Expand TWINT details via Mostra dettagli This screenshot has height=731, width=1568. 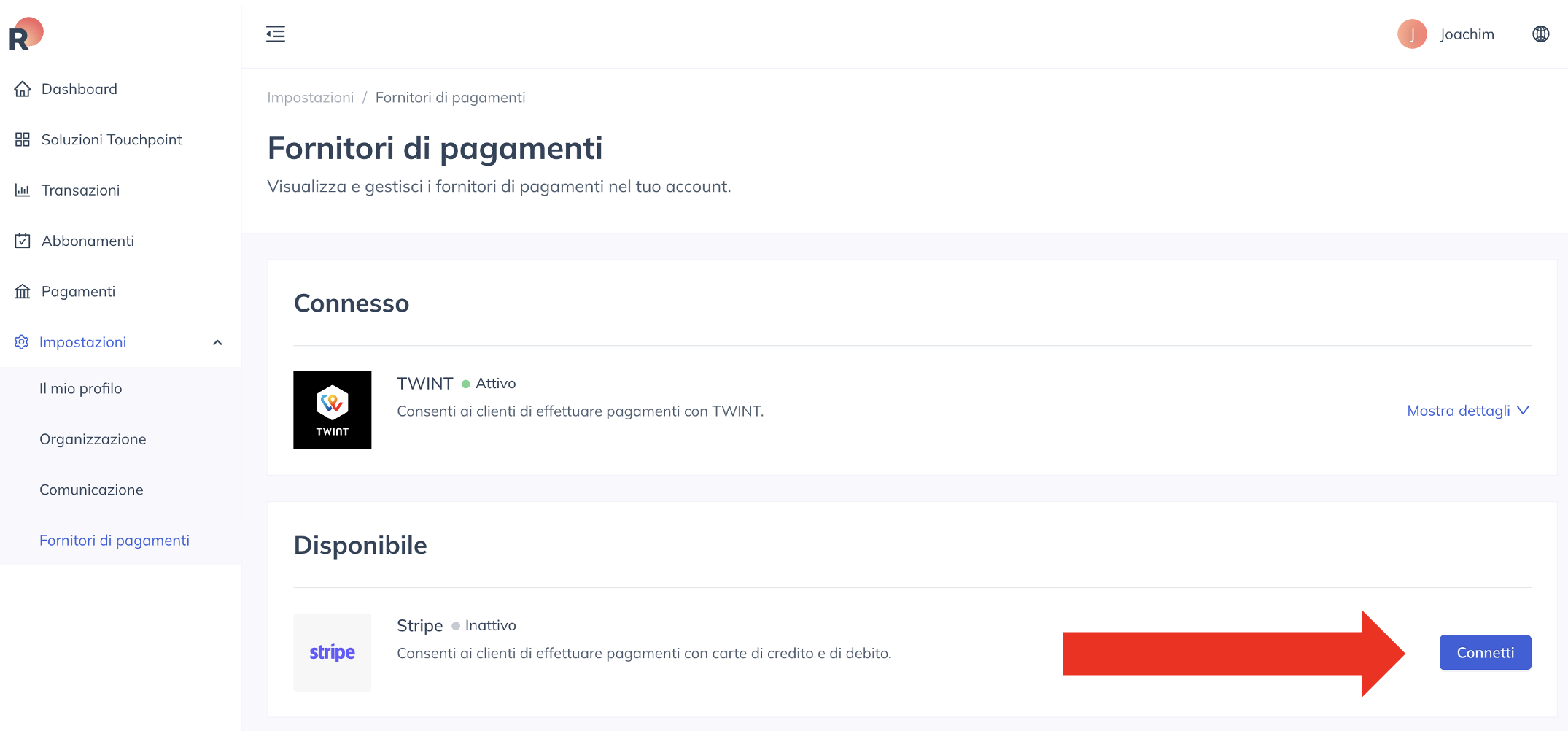coord(1458,411)
